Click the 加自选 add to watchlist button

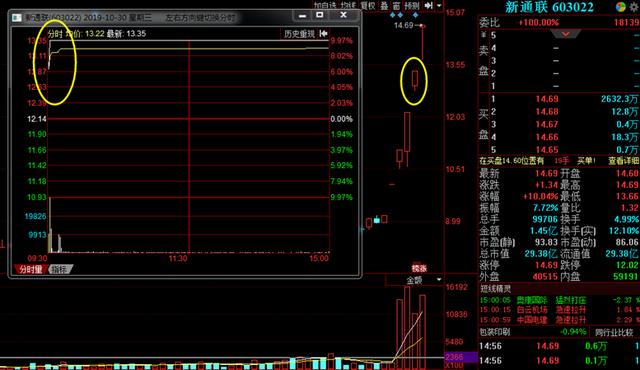click(325, 6)
